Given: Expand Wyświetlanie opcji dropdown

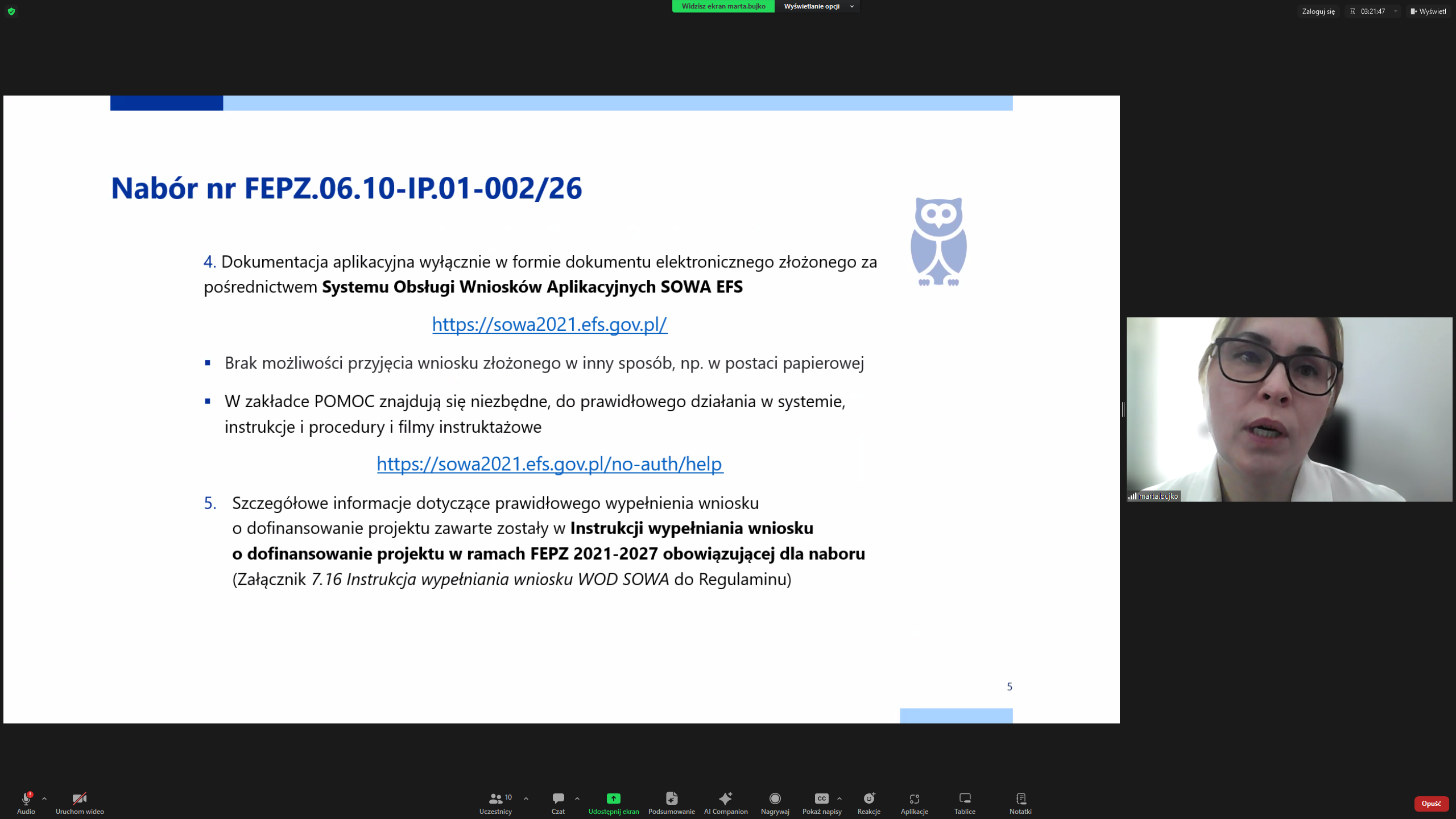Looking at the screenshot, I should tap(818, 6).
